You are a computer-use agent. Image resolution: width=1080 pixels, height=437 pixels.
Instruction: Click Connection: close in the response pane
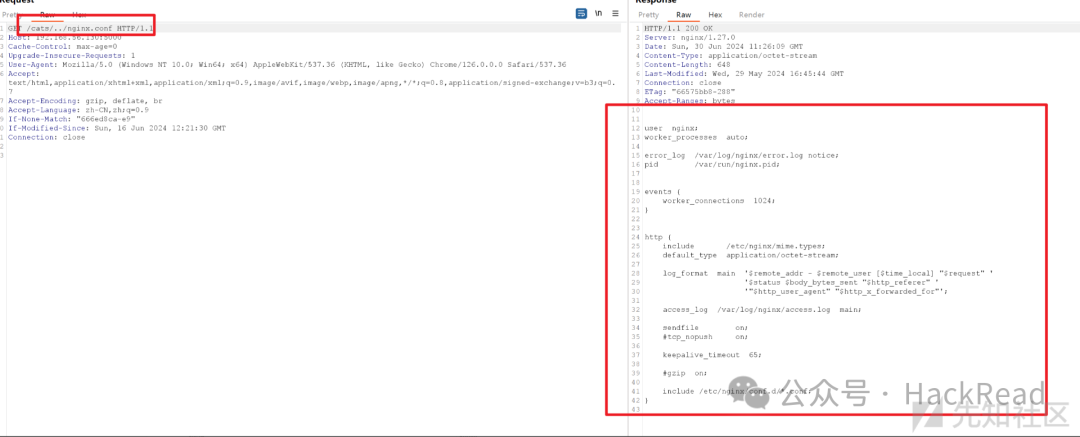point(683,82)
